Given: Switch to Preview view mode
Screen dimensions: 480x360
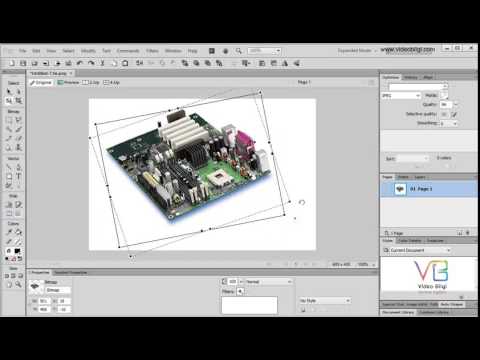Looking at the screenshot, I should click(68, 82).
